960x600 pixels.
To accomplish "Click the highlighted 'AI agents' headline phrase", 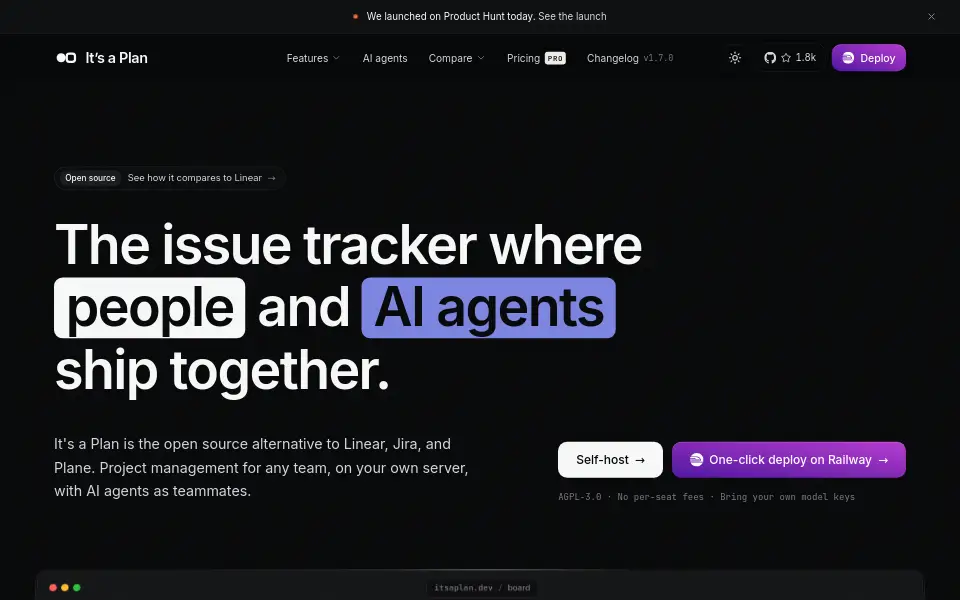I will click(488, 308).
